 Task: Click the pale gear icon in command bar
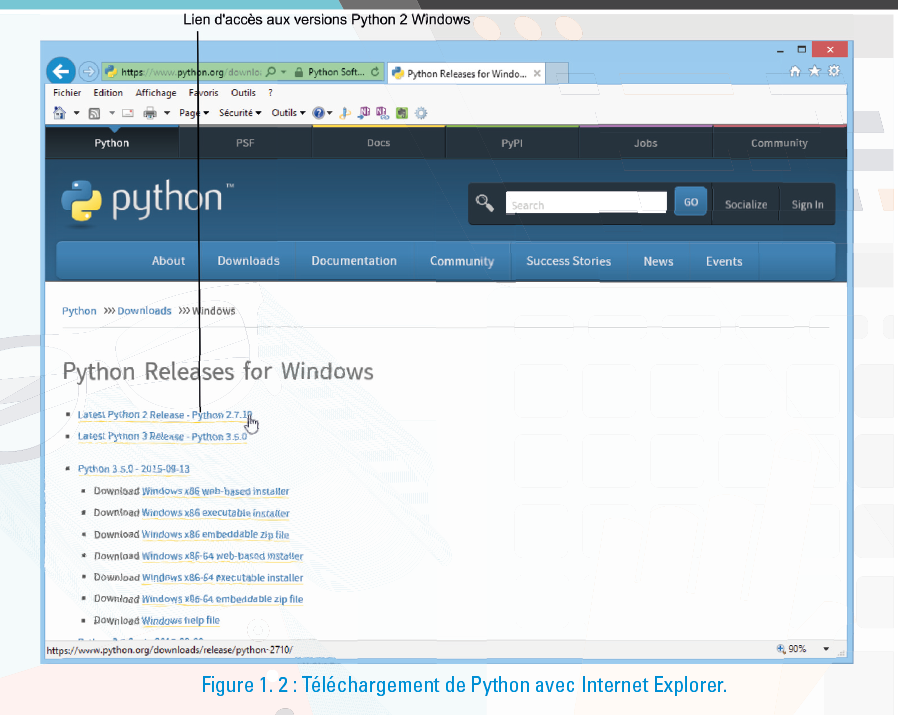tap(421, 113)
